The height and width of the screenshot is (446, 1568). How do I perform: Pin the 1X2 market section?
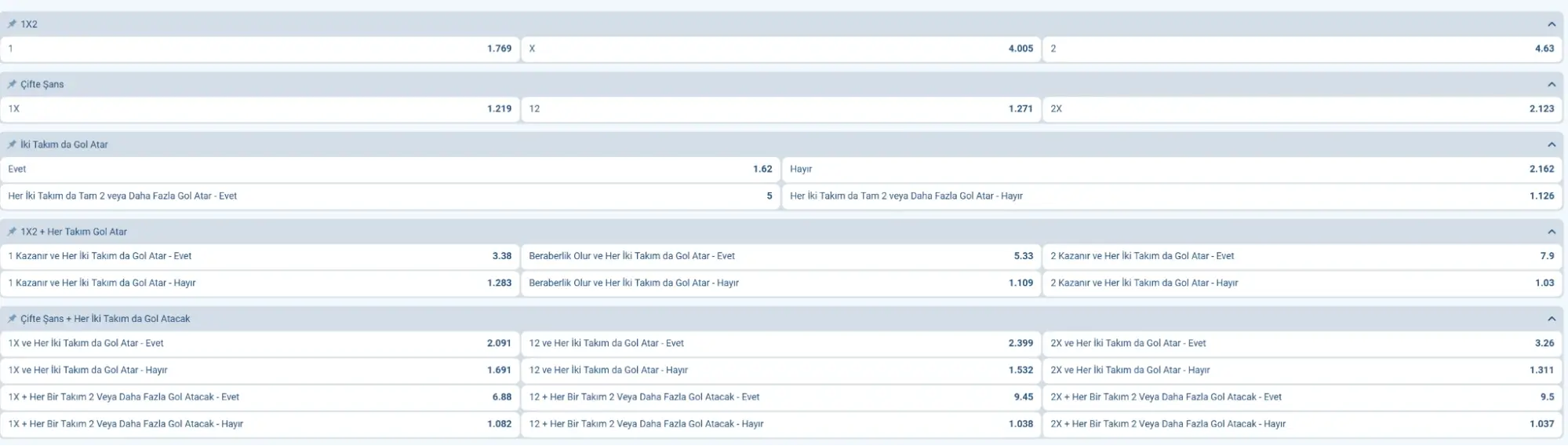pos(12,24)
